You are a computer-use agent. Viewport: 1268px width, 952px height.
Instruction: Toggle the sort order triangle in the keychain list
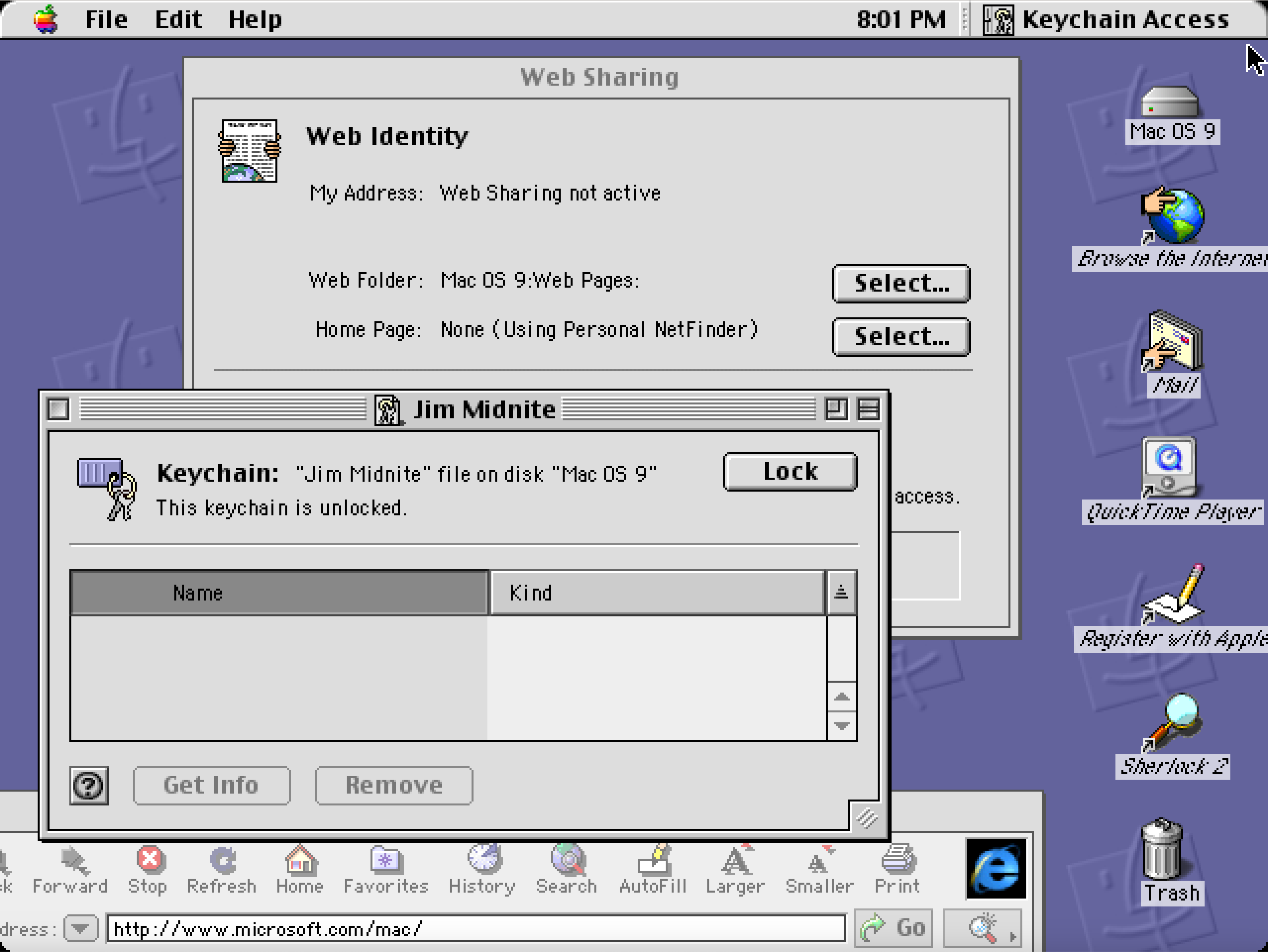point(841,592)
